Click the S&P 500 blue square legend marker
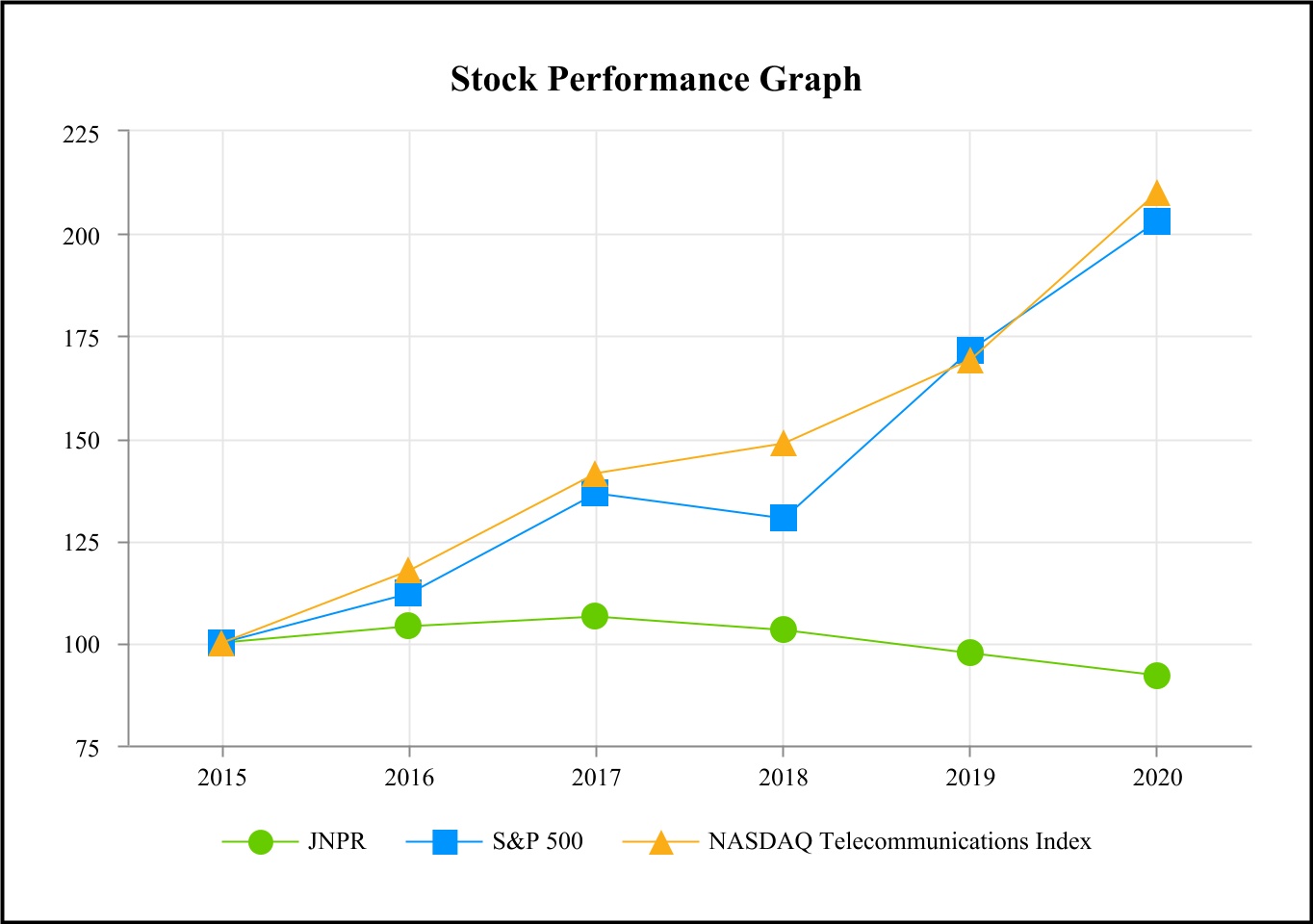1313x924 pixels. click(445, 842)
